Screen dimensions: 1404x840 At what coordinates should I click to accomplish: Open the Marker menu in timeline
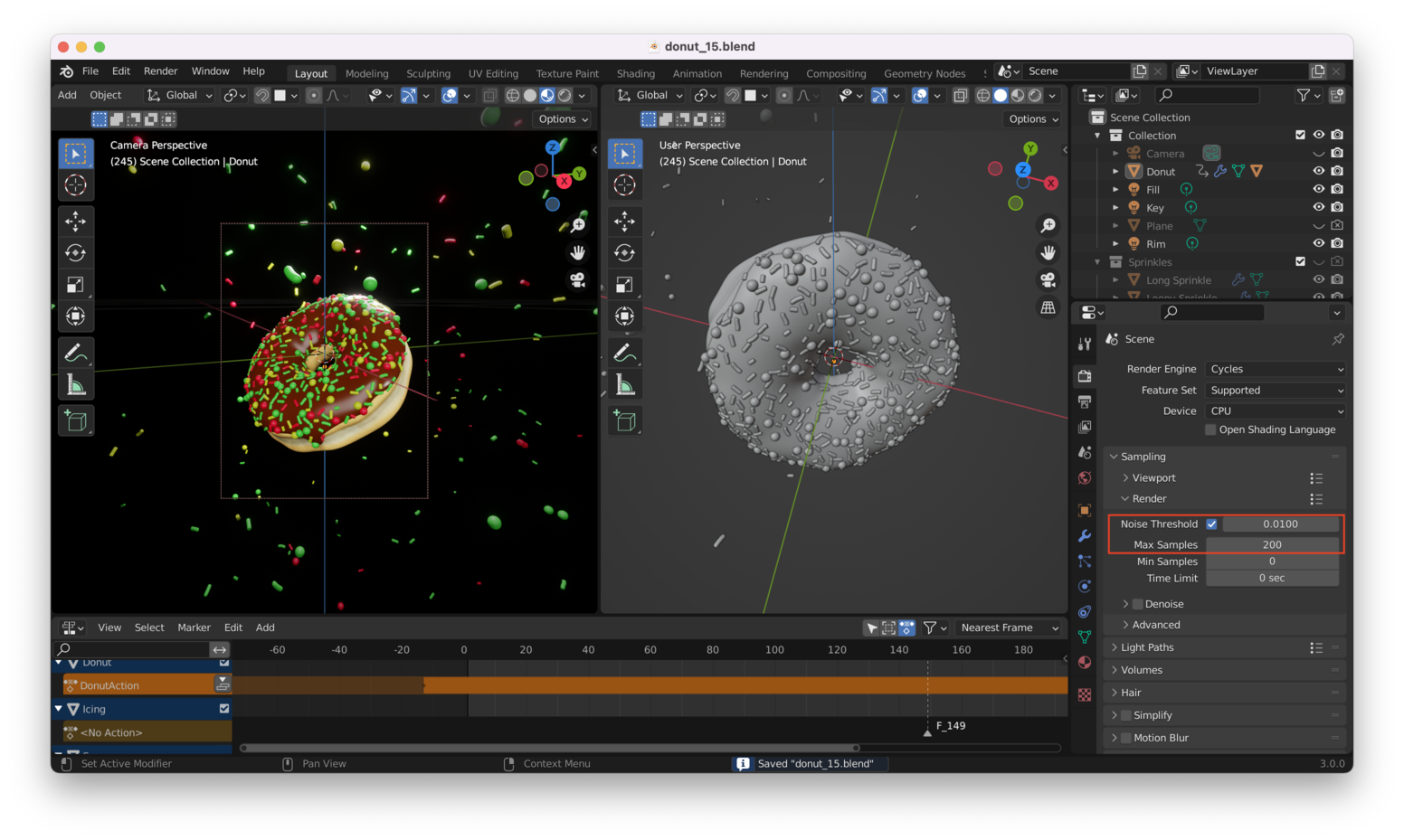[194, 628]
